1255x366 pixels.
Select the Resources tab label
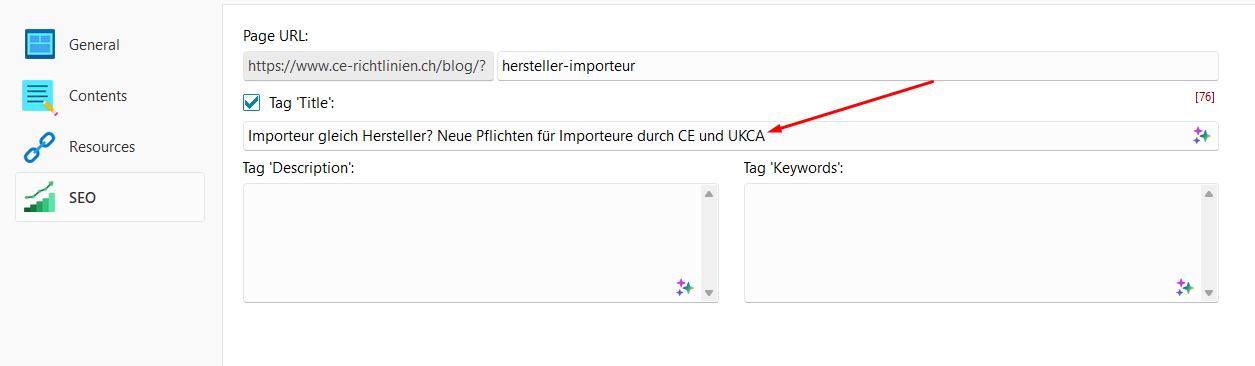pyautogui.click(x=102, y=147)
